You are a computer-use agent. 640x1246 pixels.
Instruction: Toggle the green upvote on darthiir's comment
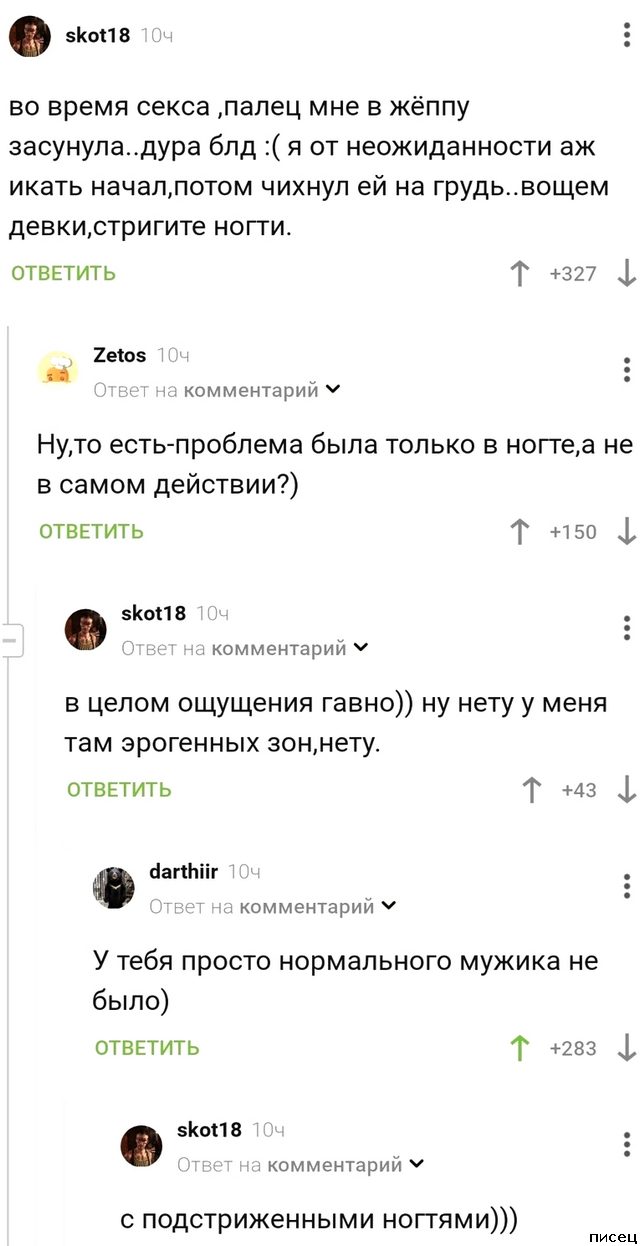(520, 1048)
